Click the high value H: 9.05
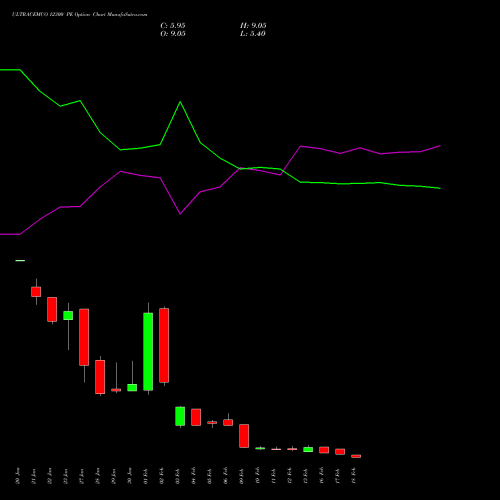The image size is (500, 500). (x=253, y=26)
